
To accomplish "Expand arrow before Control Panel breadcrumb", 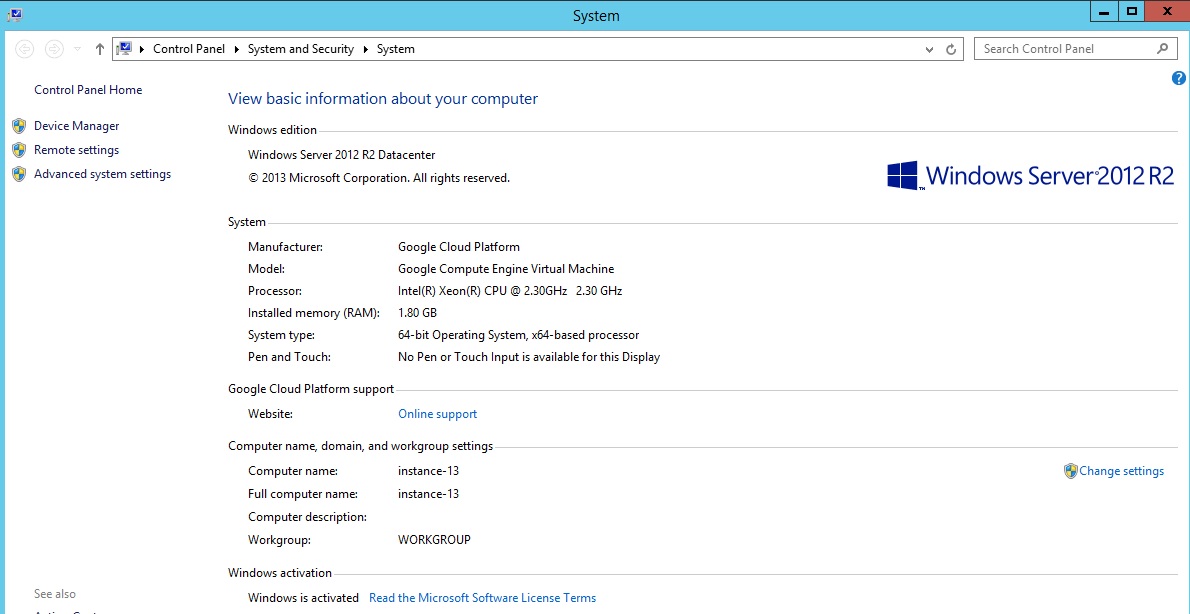I will (143, 49).
